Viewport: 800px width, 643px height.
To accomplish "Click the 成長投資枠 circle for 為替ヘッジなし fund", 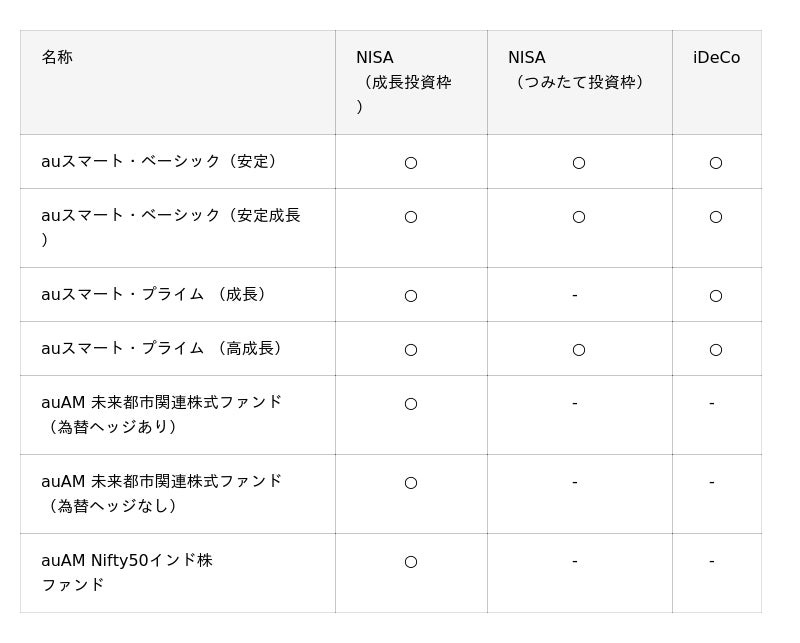I will [410, 482].
